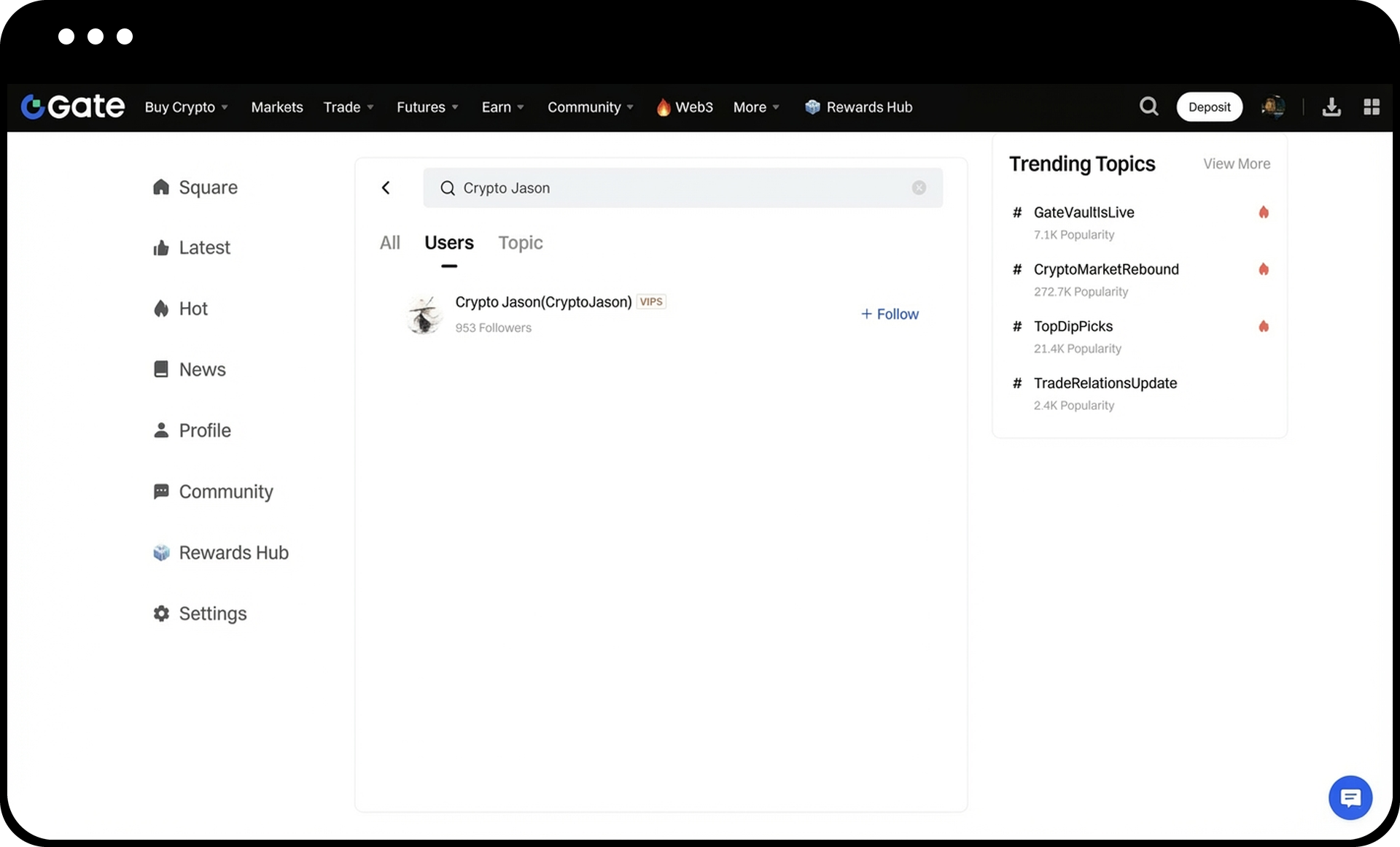Open the apps grid icon
This screenshot has width=1400, height=847.
(1372, 107)
